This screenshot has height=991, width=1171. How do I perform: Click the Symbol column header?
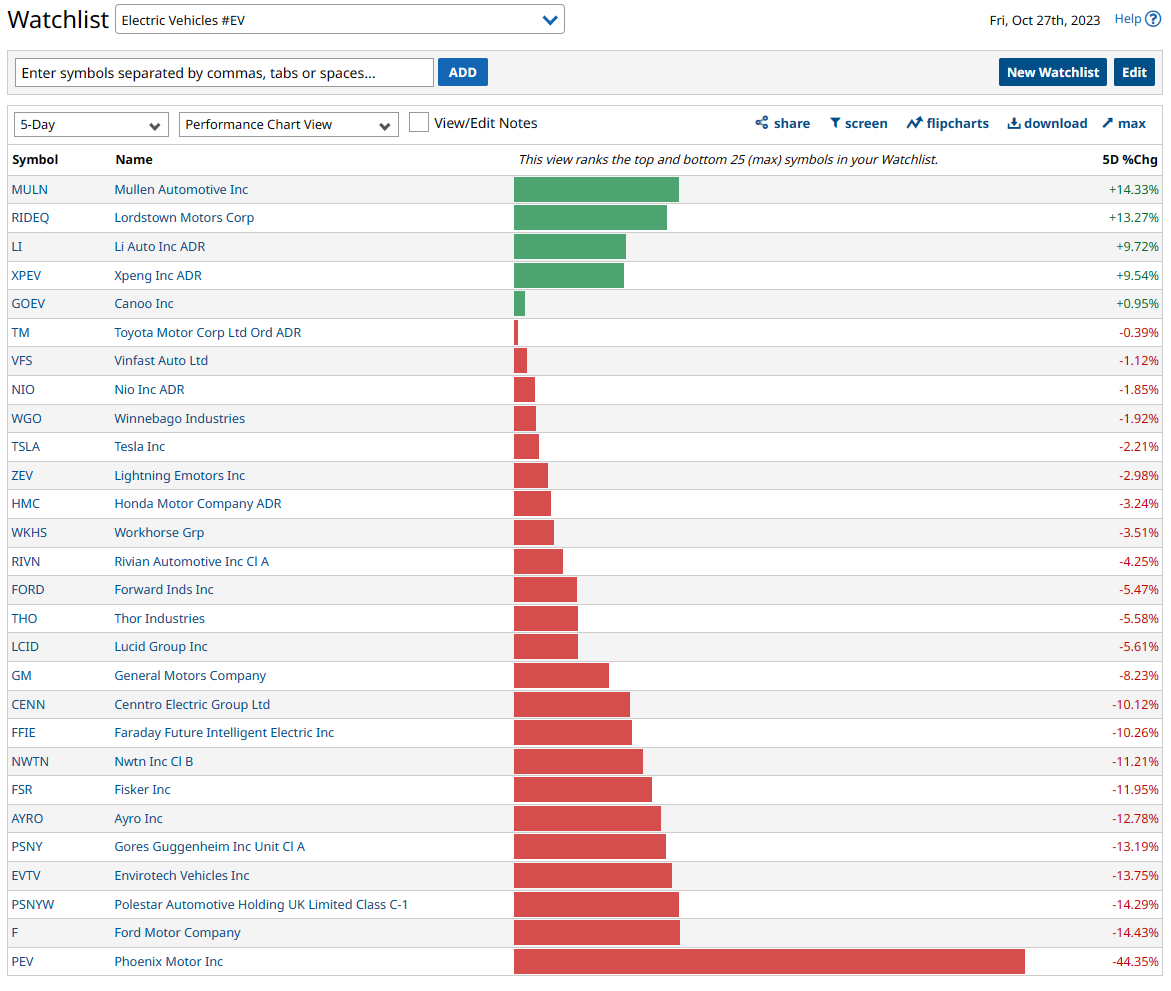pyautogui.click(x=35, y=160)
